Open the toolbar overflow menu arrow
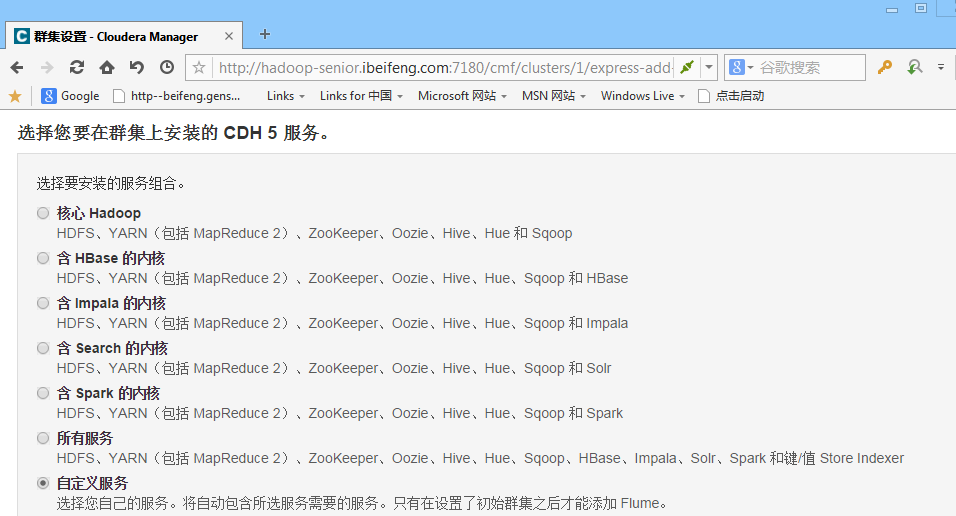956x516 pixels. coord(941,67)
